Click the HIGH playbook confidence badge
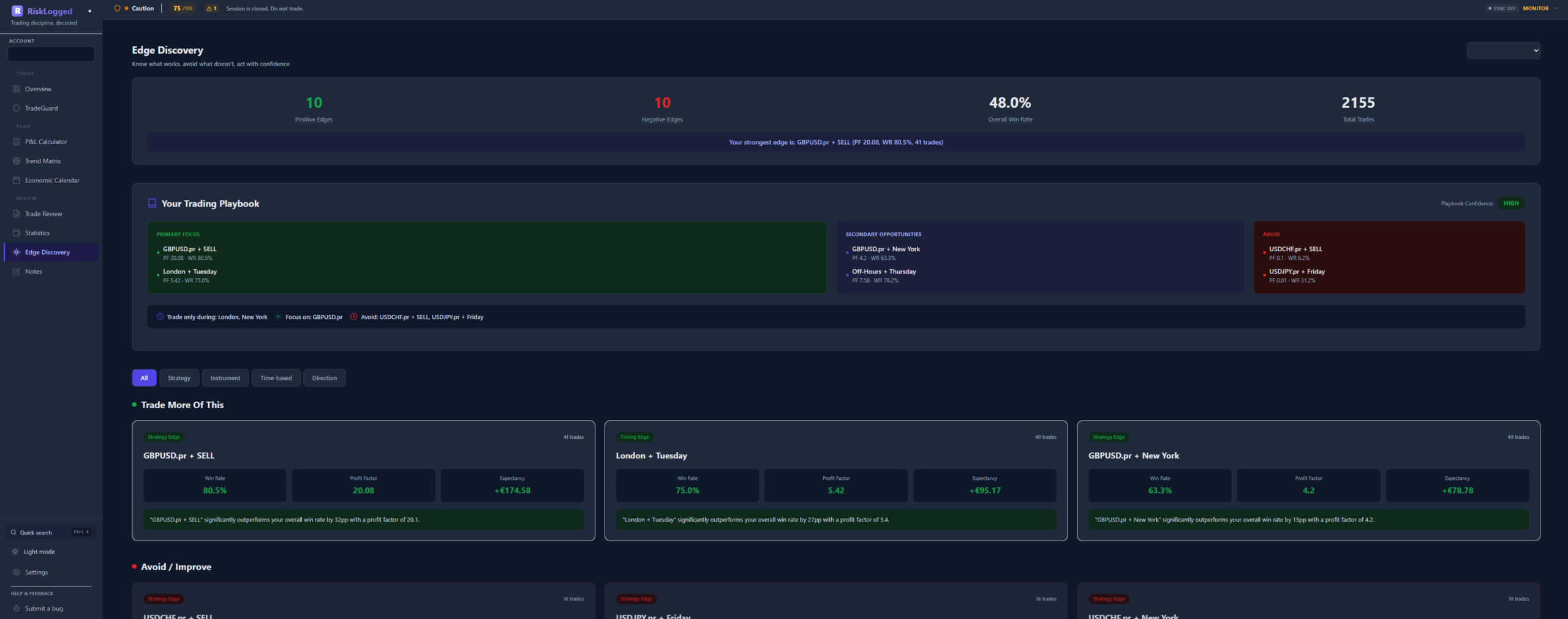This screenshot has width=1568, height=619. [x=1510, y=203]
